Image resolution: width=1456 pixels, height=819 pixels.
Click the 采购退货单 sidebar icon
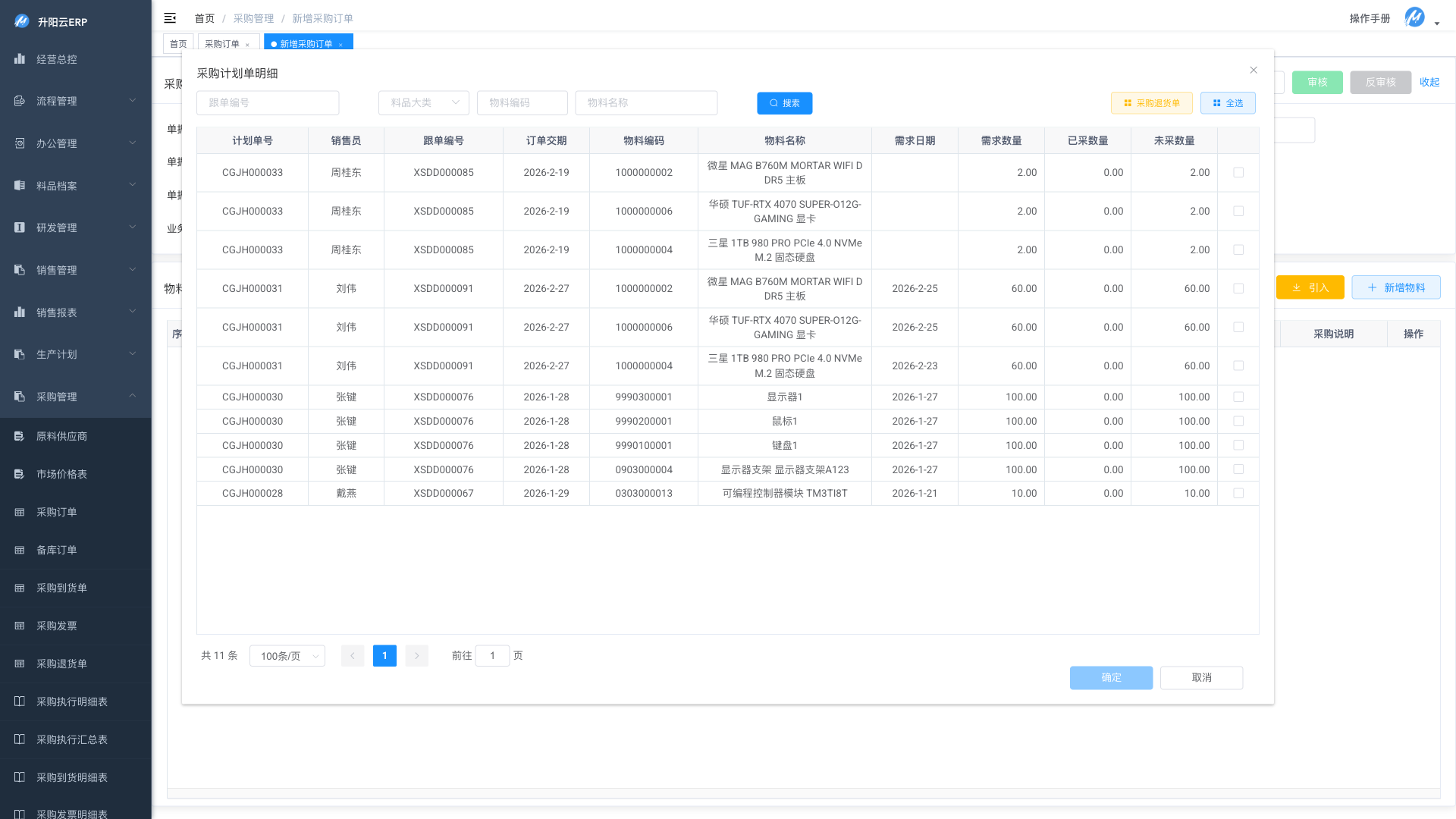pos(20,664)
